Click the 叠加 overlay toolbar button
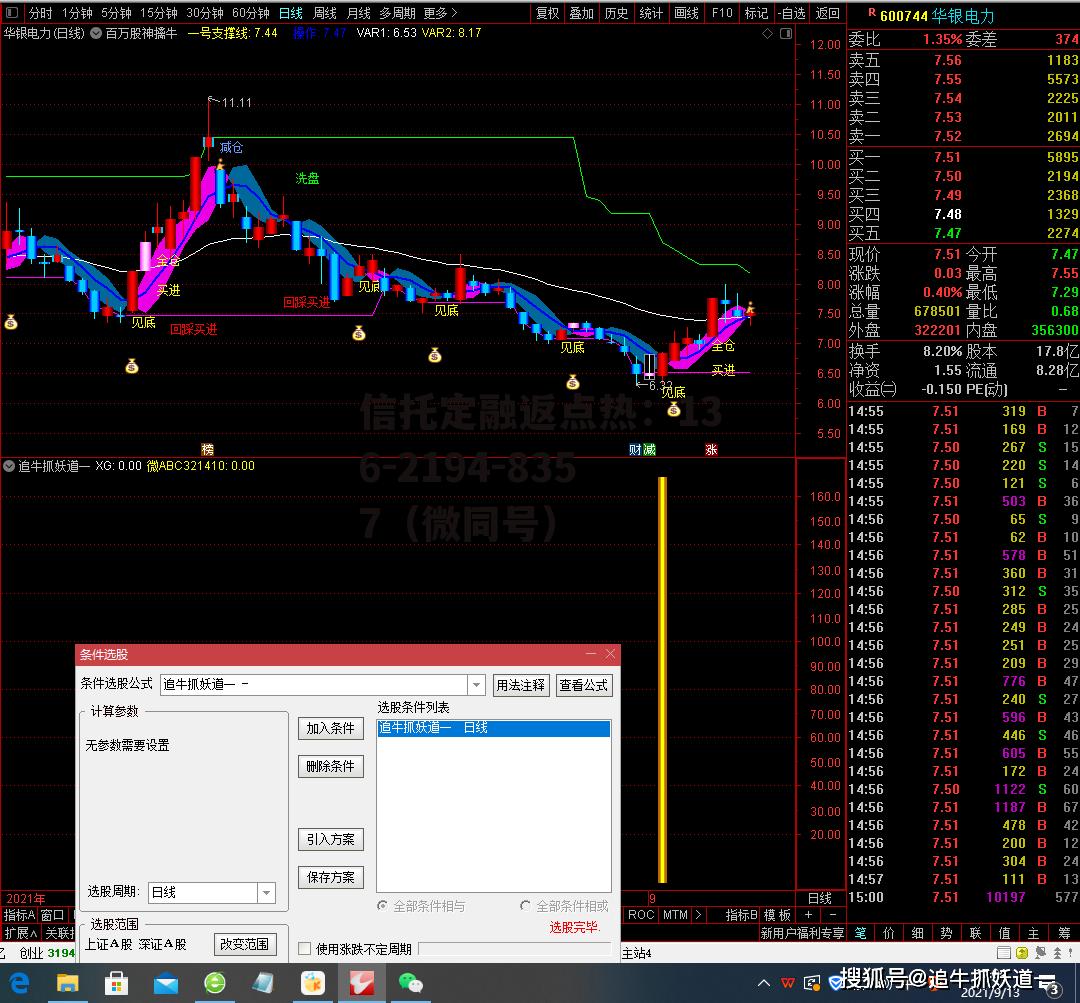The image size is (1080, 1003). [581, 13]
